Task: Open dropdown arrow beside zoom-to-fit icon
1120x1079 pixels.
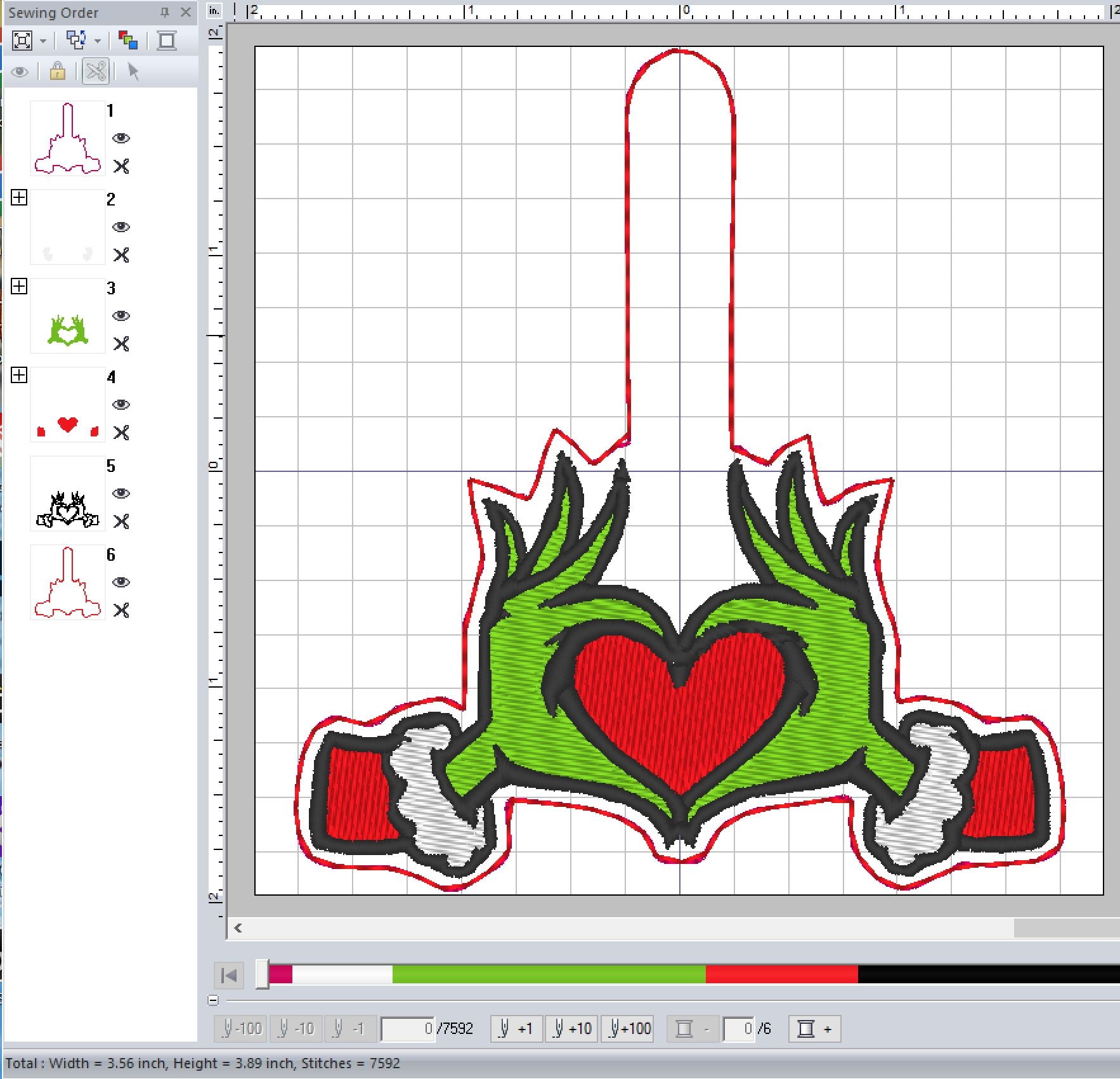Action: click(43, 42)
